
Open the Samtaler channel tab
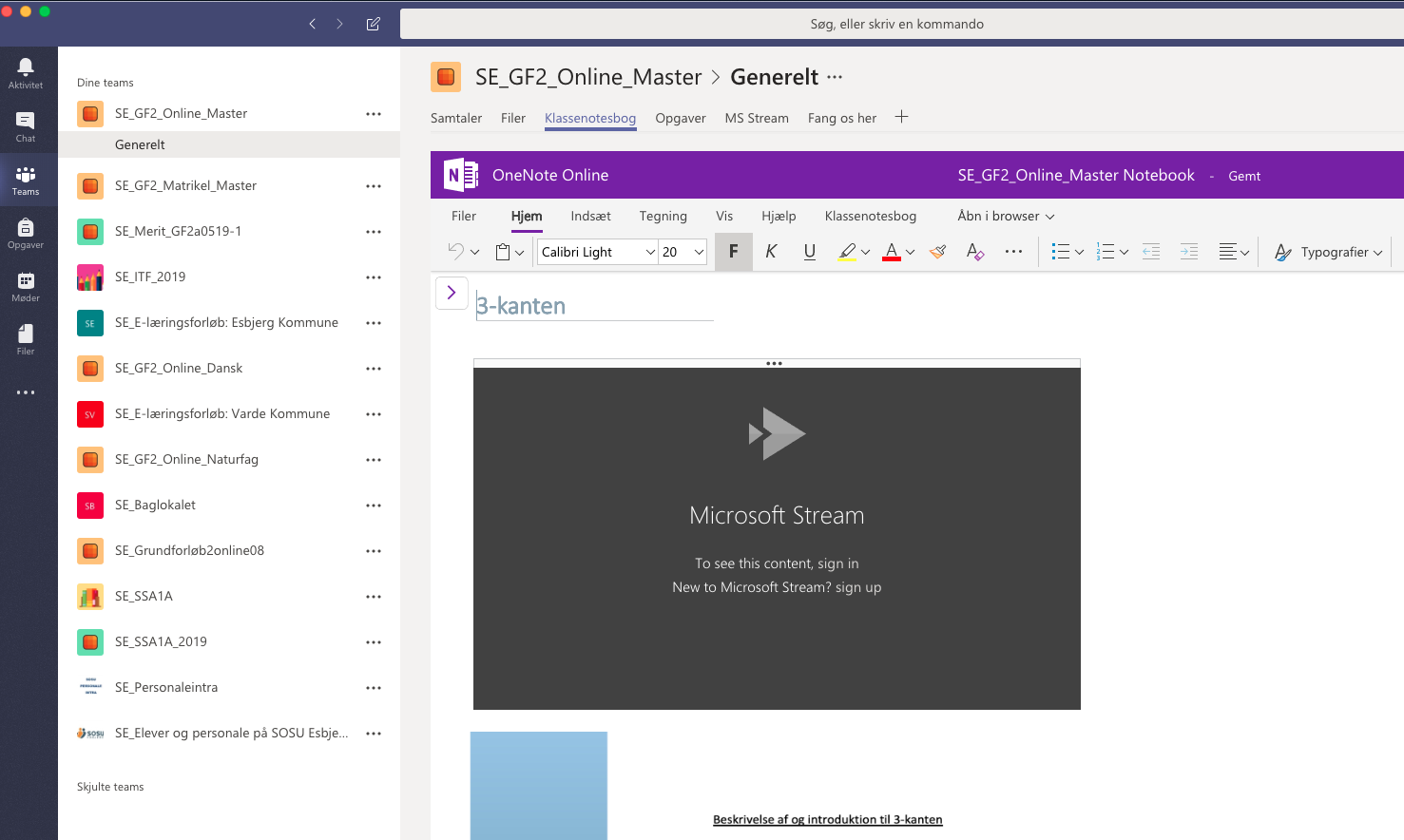(x=456, y=118)
